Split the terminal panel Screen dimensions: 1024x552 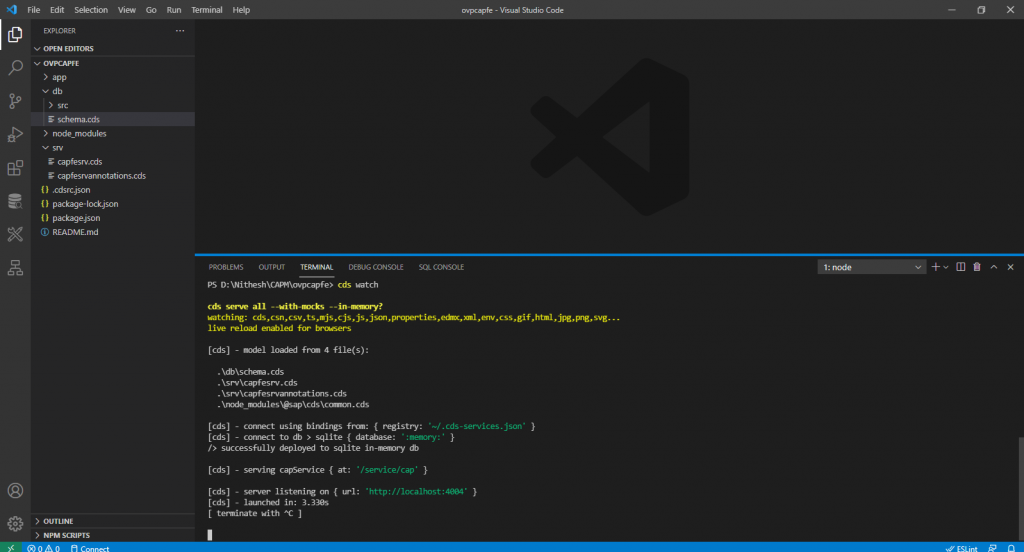[961, 267]
